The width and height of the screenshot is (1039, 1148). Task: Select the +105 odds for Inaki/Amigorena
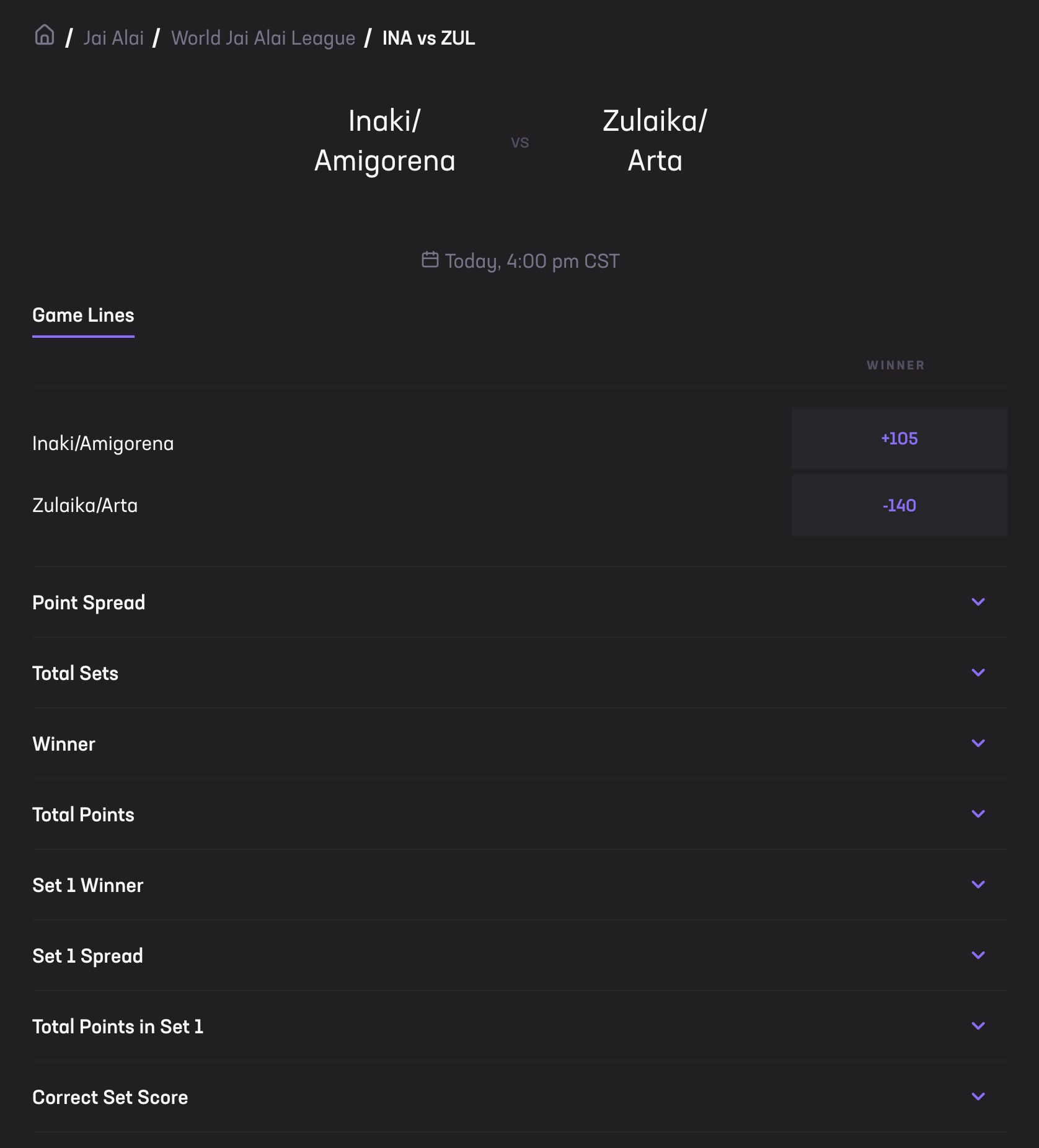click(899, 438)
